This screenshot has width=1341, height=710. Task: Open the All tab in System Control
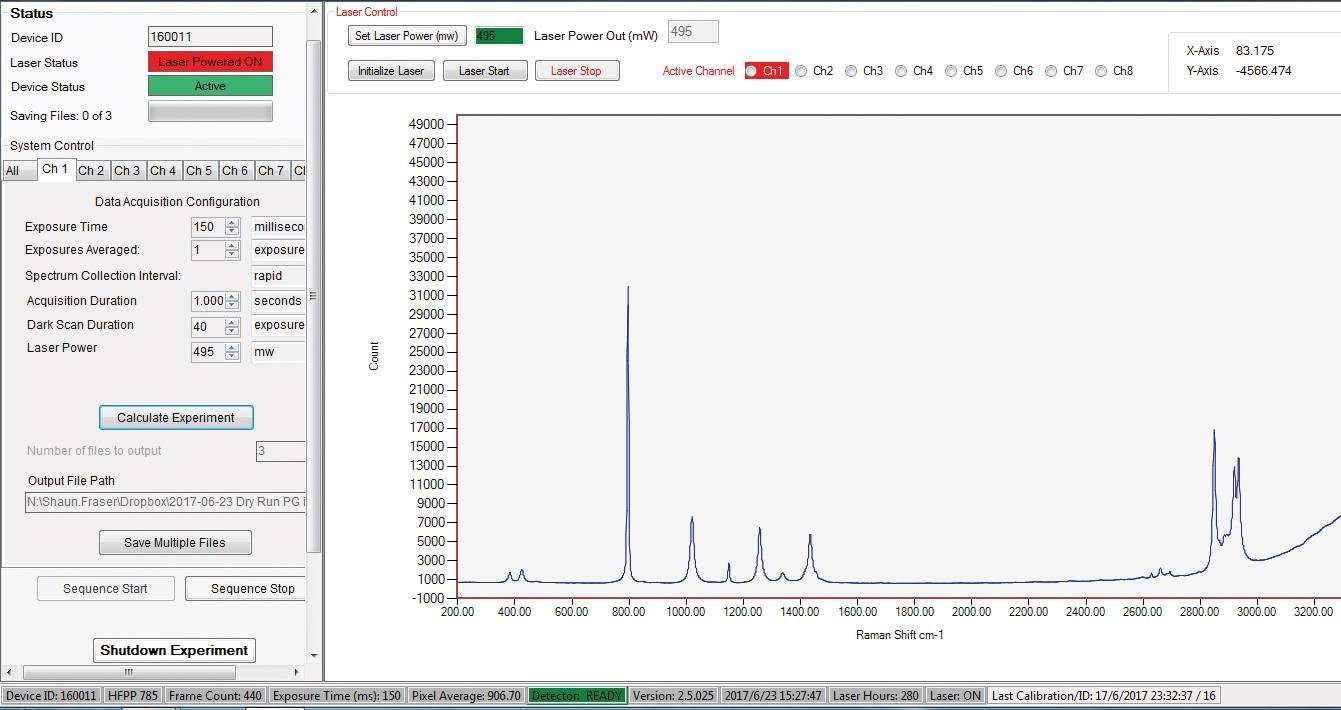tap(19, 171)
